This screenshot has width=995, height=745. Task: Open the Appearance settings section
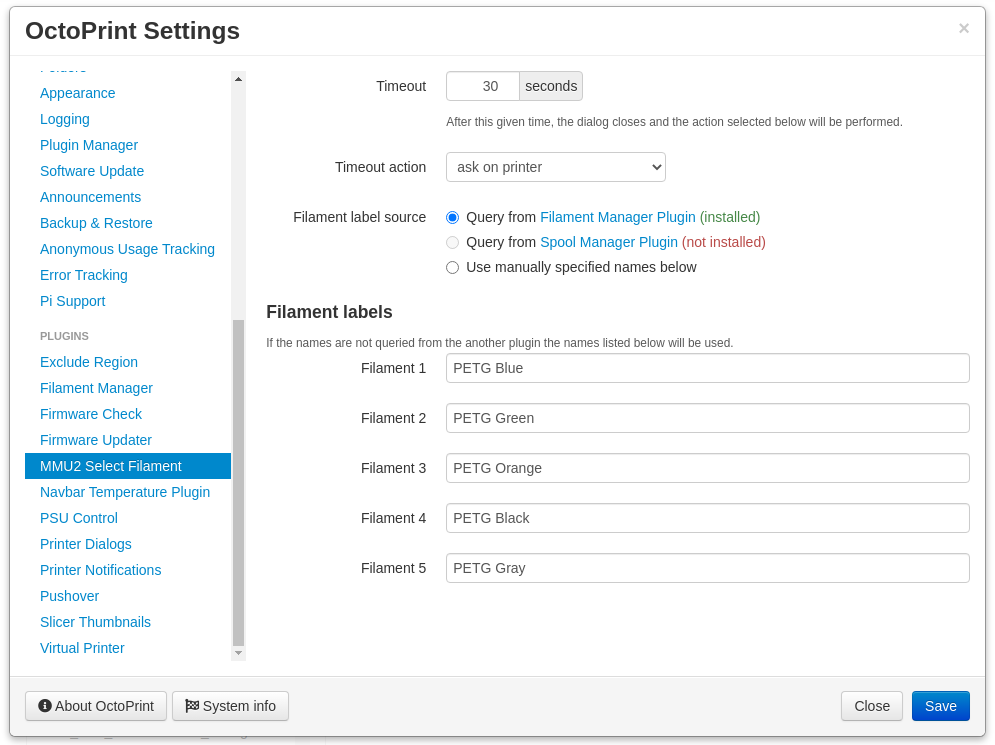coord(77,93)
